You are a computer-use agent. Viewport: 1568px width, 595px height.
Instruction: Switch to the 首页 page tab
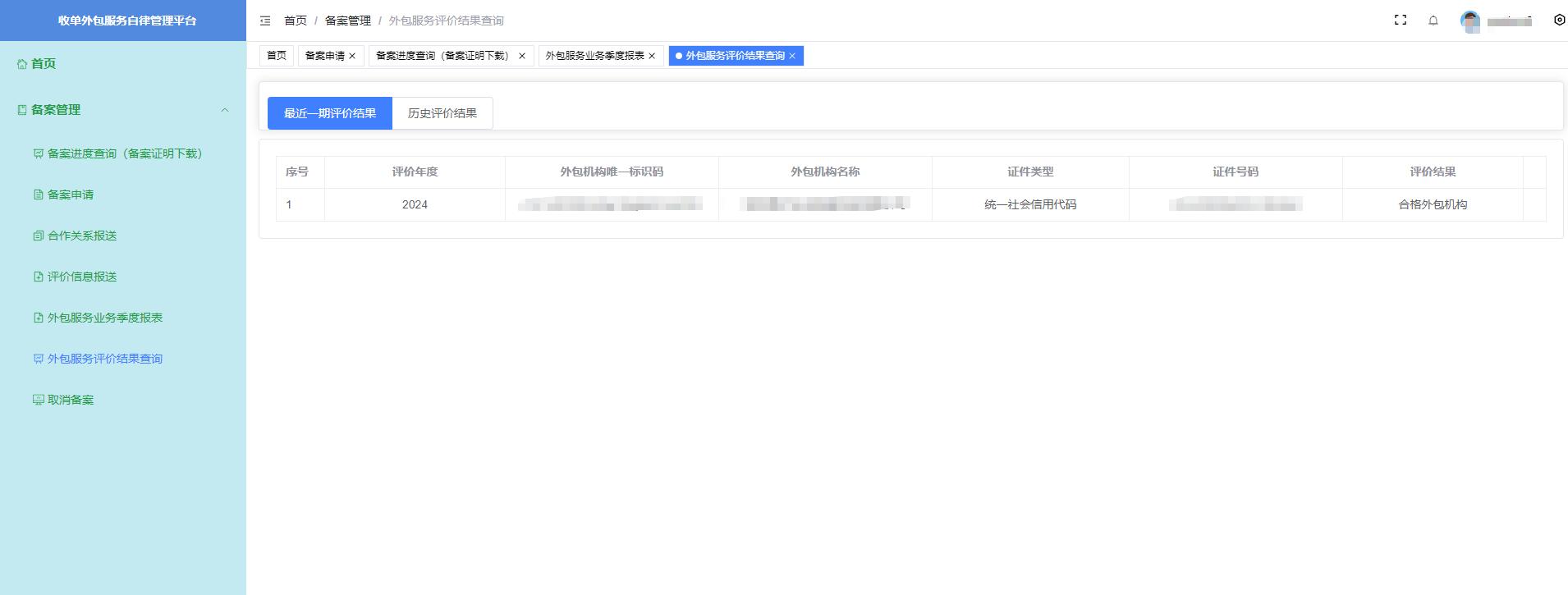(x=277, y=56)
